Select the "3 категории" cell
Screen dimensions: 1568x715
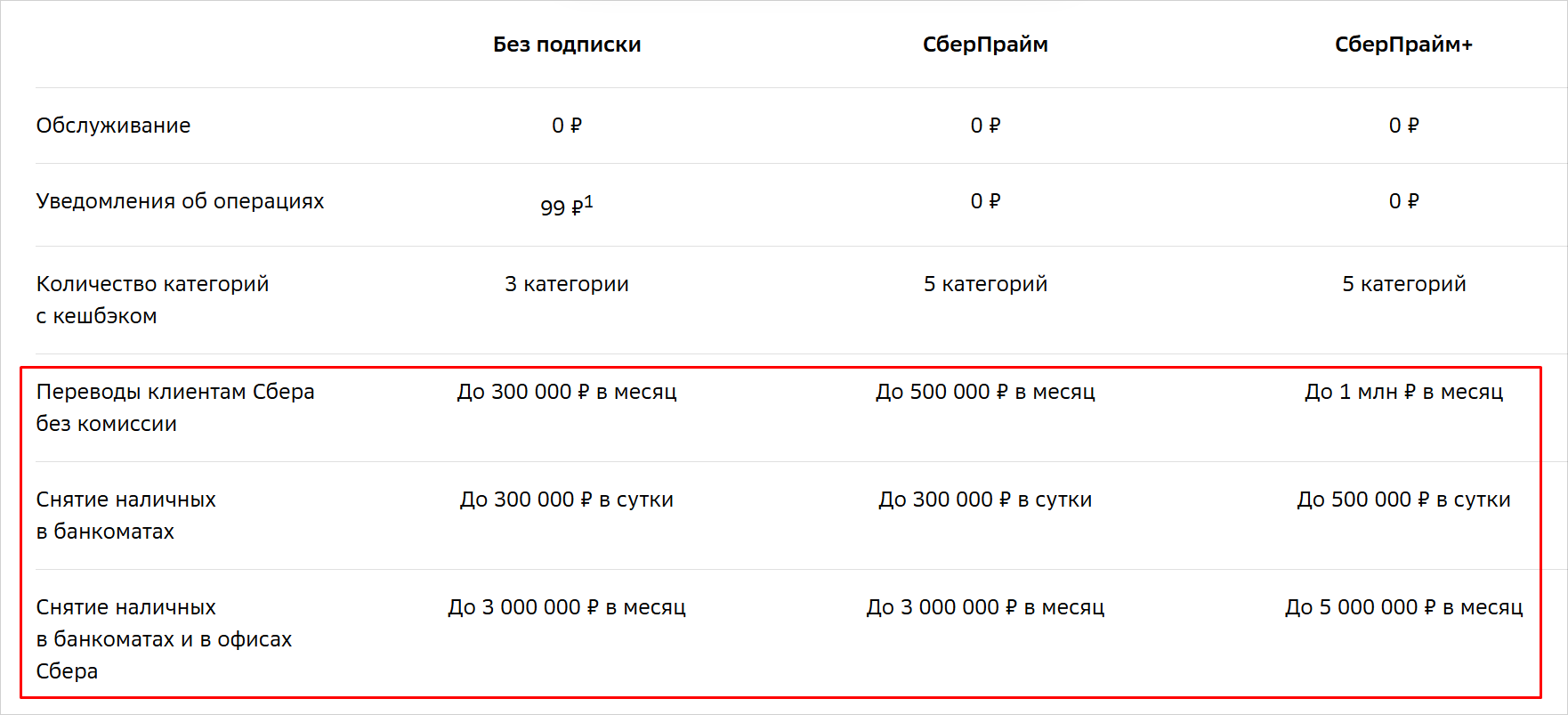567,284
